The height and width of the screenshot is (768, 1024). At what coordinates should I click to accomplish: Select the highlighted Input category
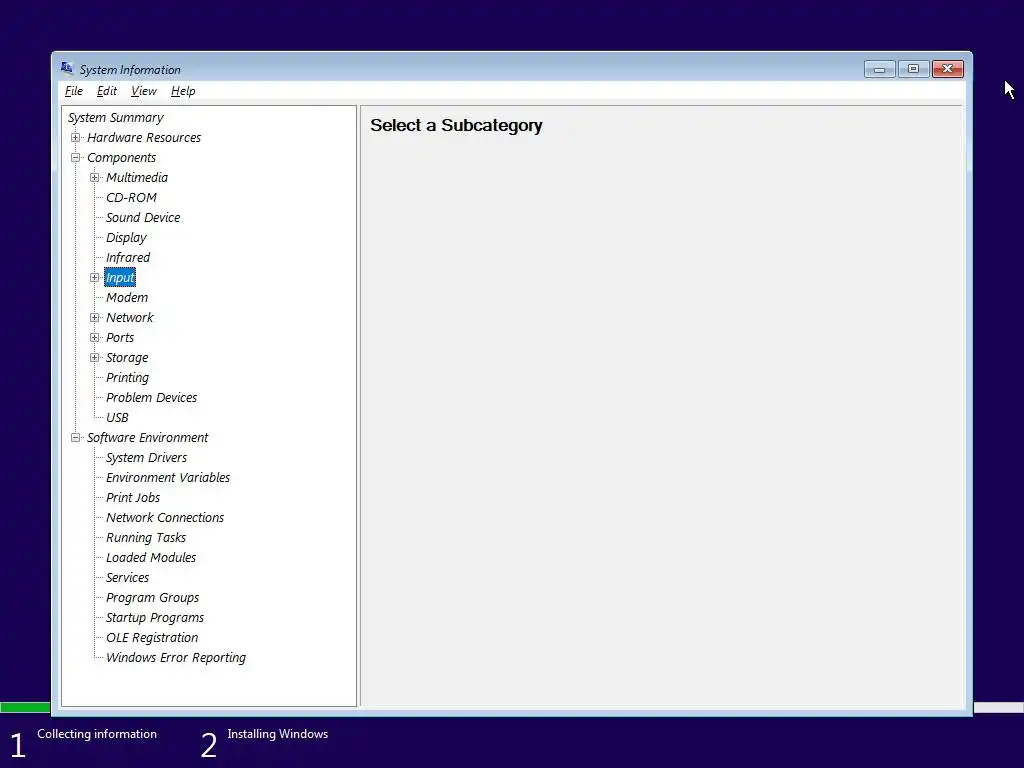pos(120,278)
